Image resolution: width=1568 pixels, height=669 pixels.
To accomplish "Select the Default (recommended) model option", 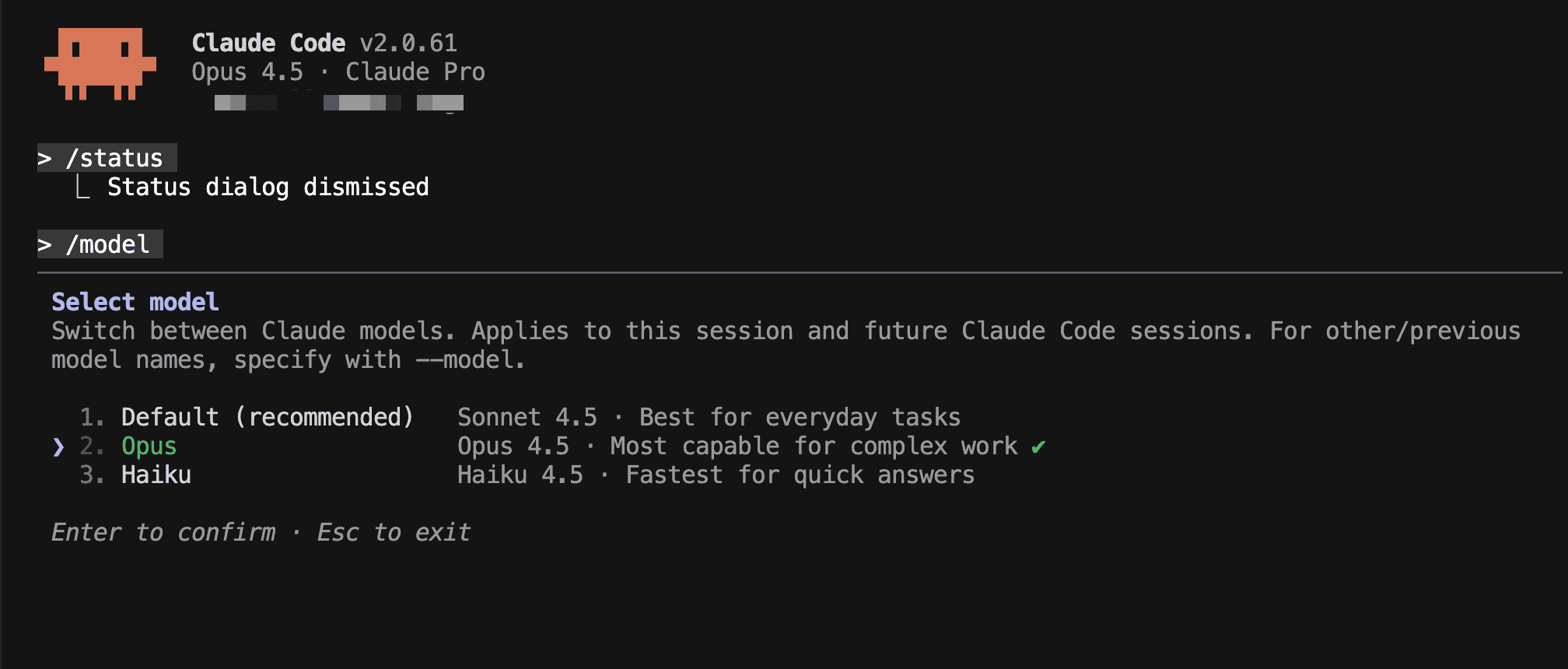I will pyautogui.click(x=267, y=418).
